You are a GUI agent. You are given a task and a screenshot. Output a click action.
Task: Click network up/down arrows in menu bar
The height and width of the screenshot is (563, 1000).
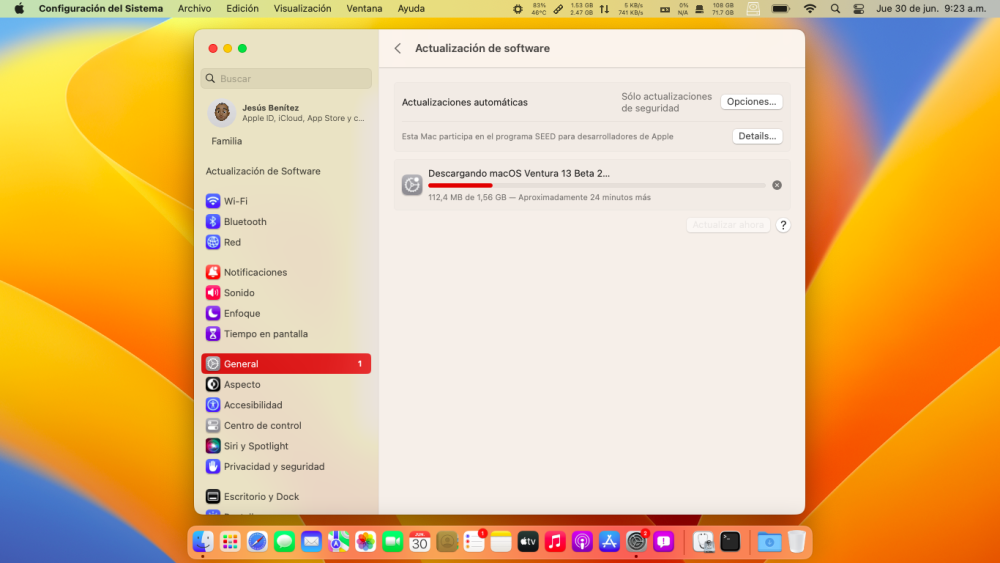(x=604, y=9)
